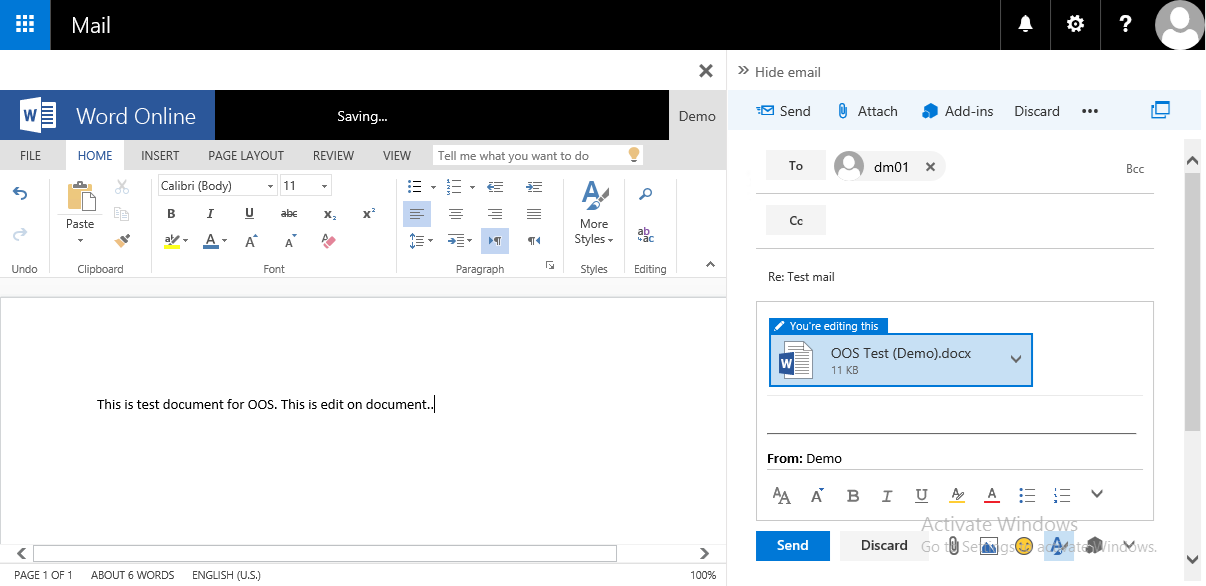Apply strikethrough formatting in Word ribbon
The height and width of the screenshot is (586, 1206).
pyautogui.click(x=289, y=214)
